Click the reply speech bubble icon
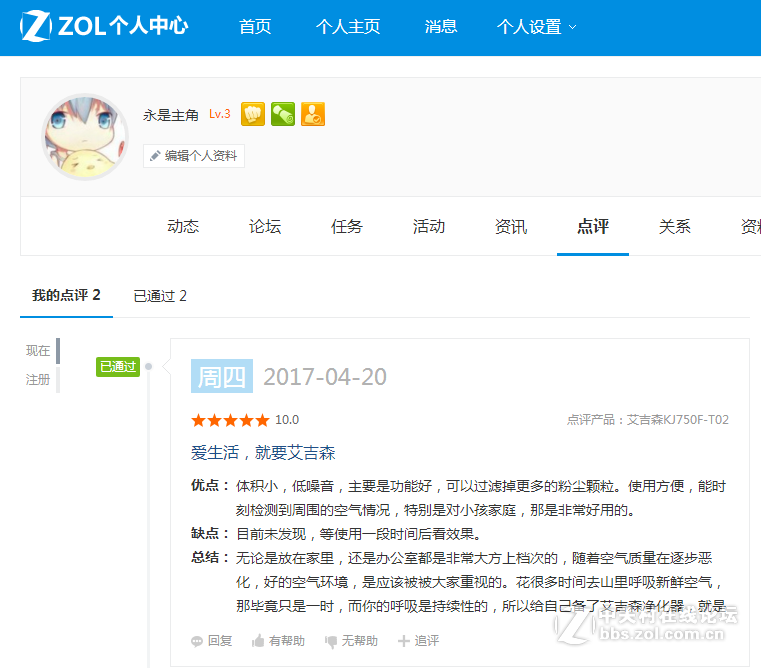Image resolution: width=761 pixels, height=668 pixels. 197,641
